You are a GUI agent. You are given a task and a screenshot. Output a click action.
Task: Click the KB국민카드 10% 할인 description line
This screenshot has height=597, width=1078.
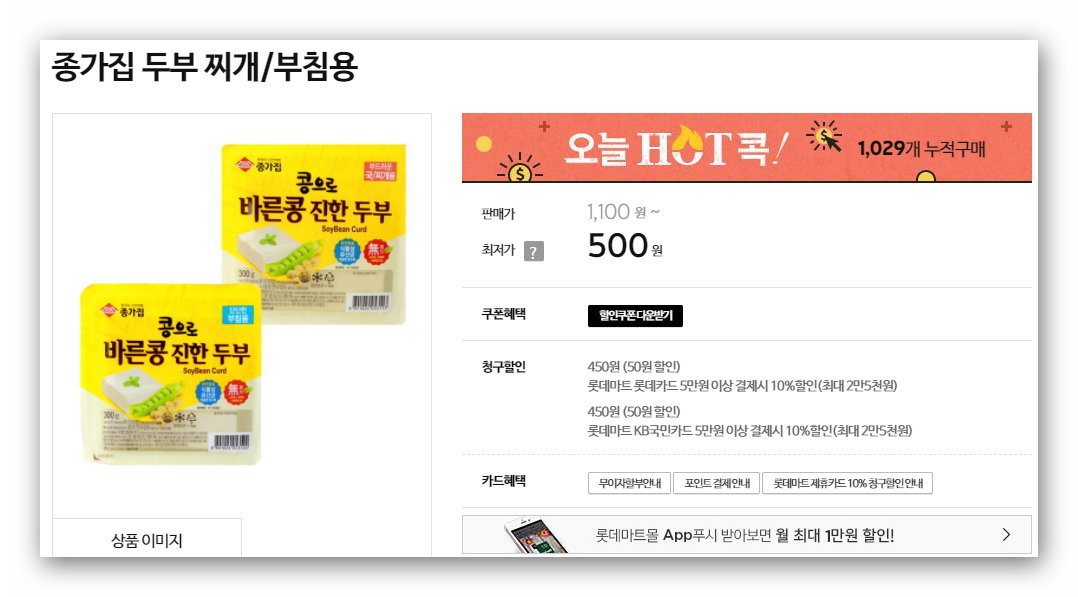coord(749,431)
